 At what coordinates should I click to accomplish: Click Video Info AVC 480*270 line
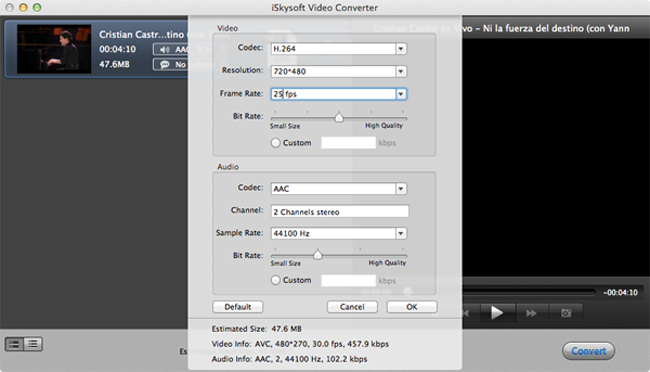point(300,344)
